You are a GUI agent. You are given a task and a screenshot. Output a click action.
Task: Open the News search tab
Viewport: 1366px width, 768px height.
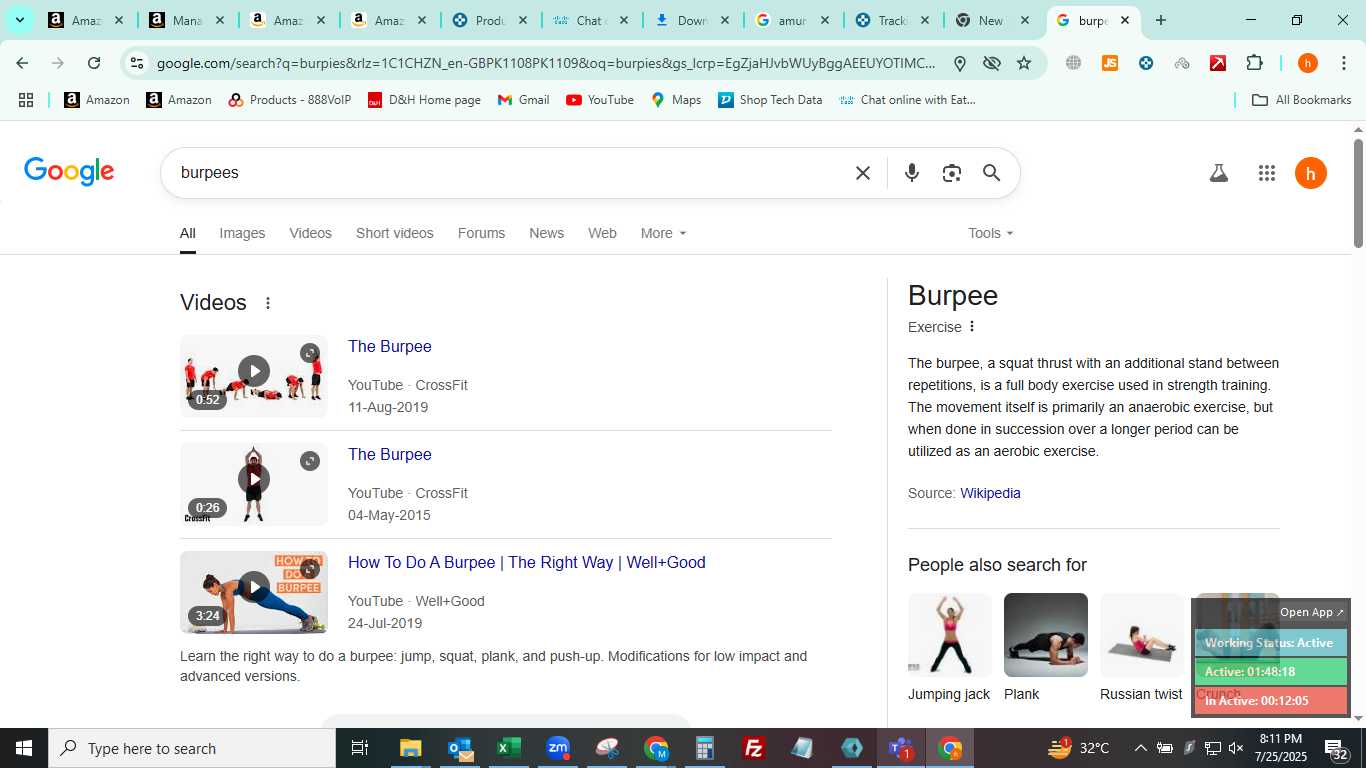pos(546,233)
